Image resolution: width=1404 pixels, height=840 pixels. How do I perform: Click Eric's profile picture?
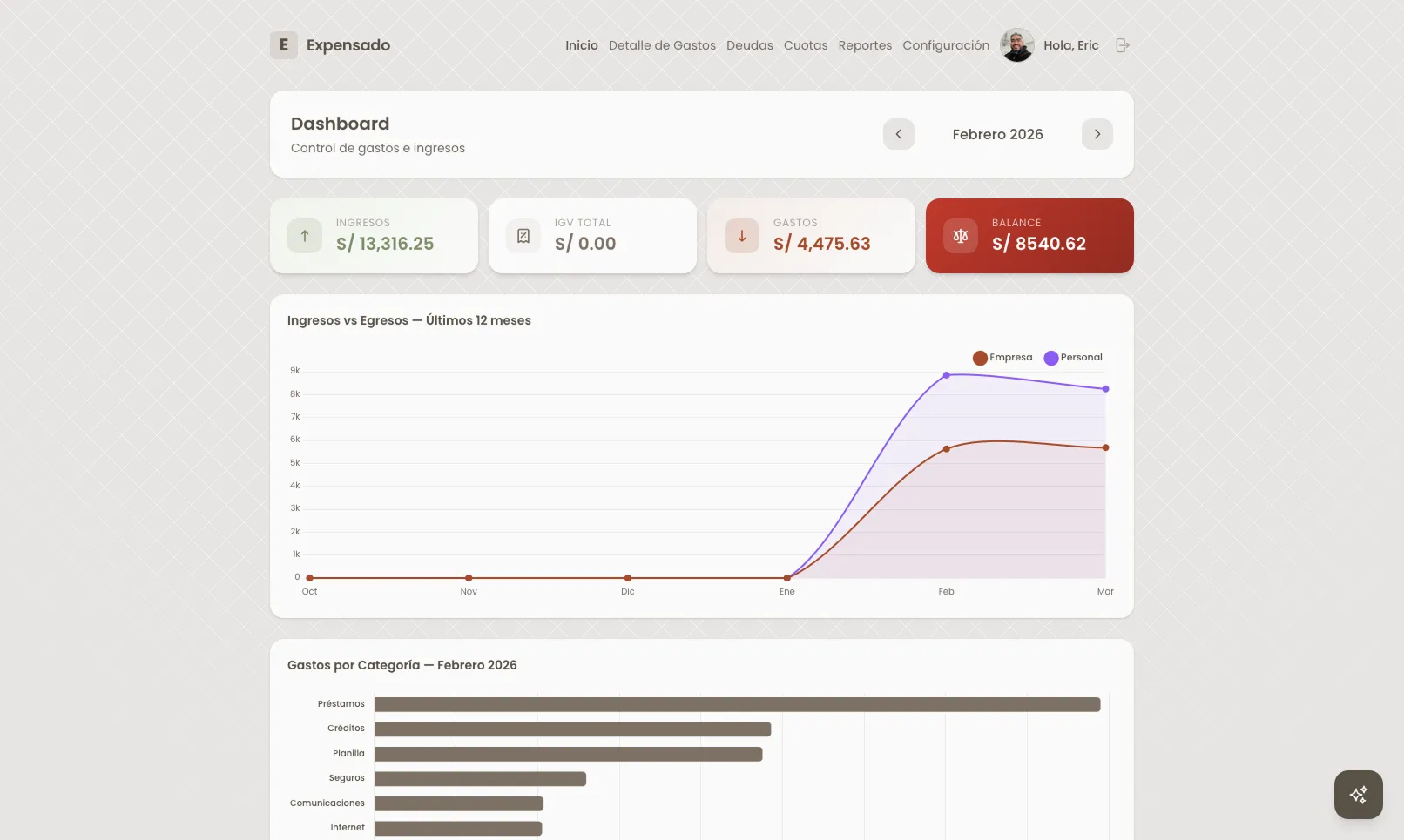tap(1016, 44)
